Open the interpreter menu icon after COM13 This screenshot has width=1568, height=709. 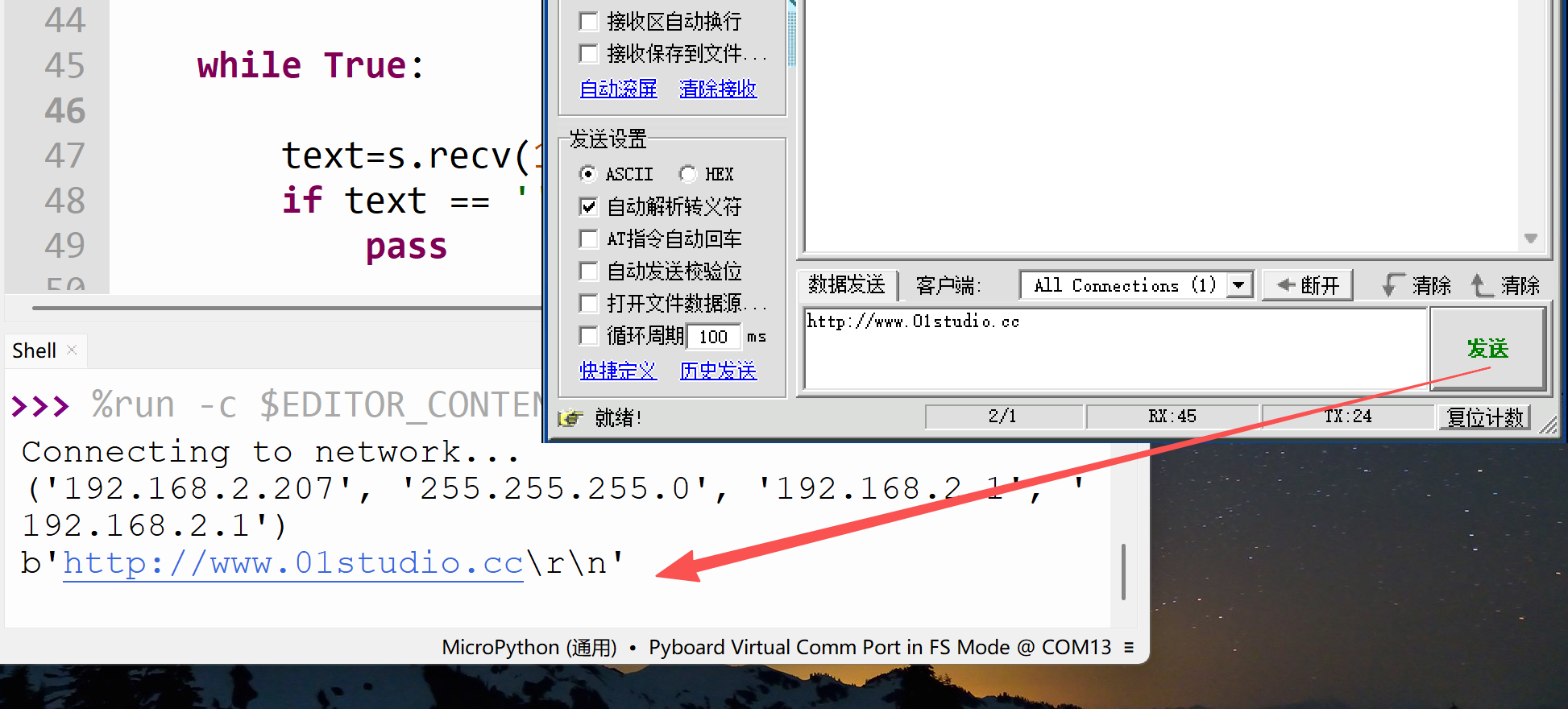click(x=1129, y=647)
